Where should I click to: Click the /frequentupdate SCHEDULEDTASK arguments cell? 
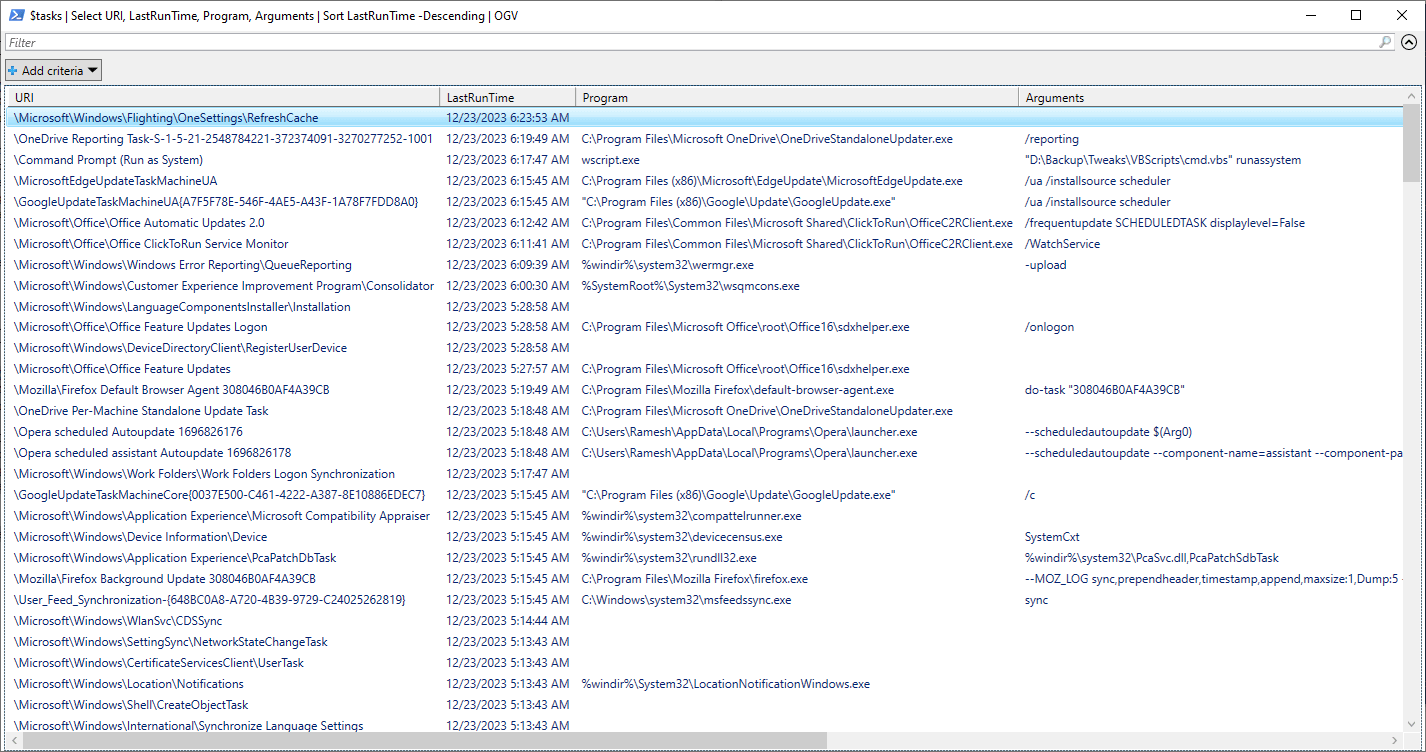pos(1165,223)
